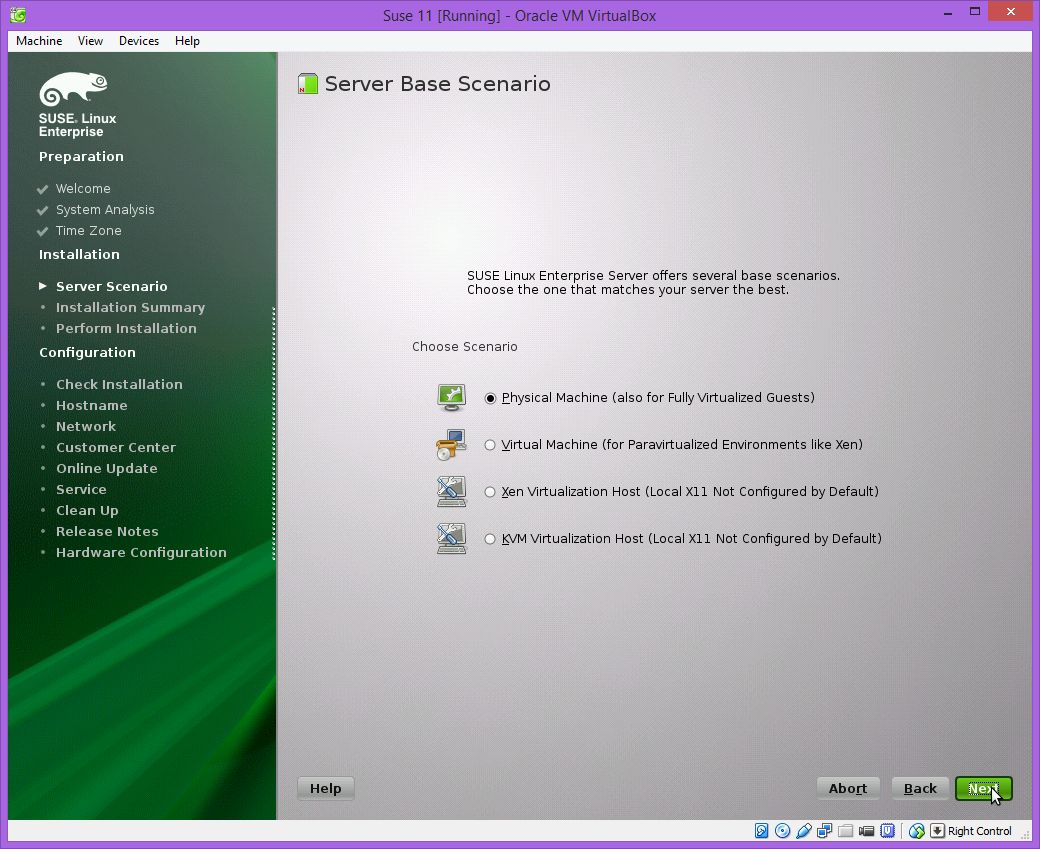Click the Server Scenario step

(x=111, y=287)
